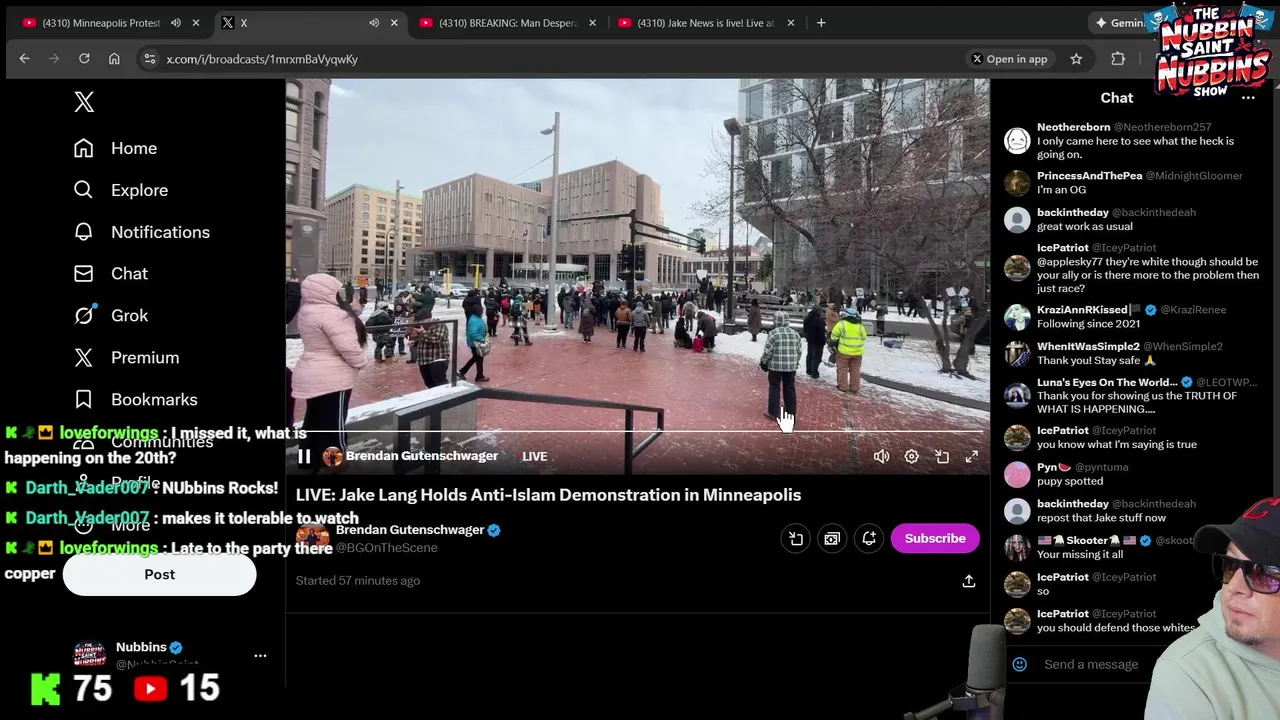Click the broadcaster avatar in video overlay

pos(332,457)
